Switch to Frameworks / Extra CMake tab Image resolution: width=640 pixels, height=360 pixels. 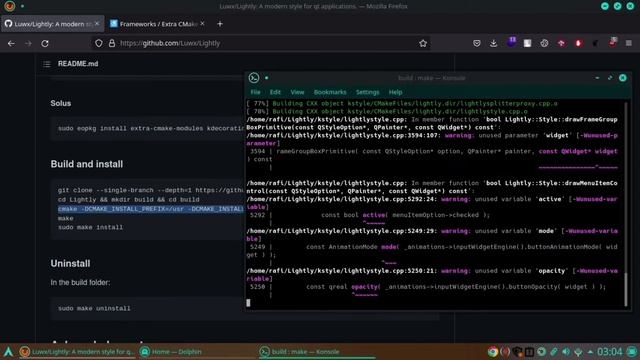(x=158, y=24)
